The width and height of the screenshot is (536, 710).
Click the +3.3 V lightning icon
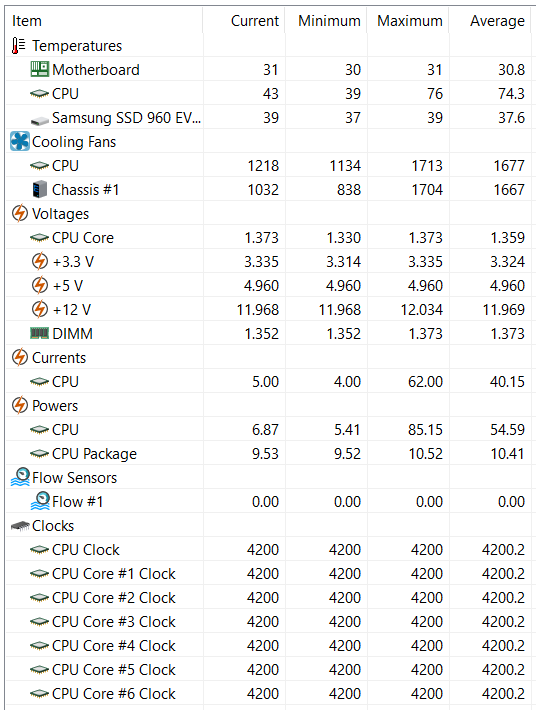click(40, 261)
